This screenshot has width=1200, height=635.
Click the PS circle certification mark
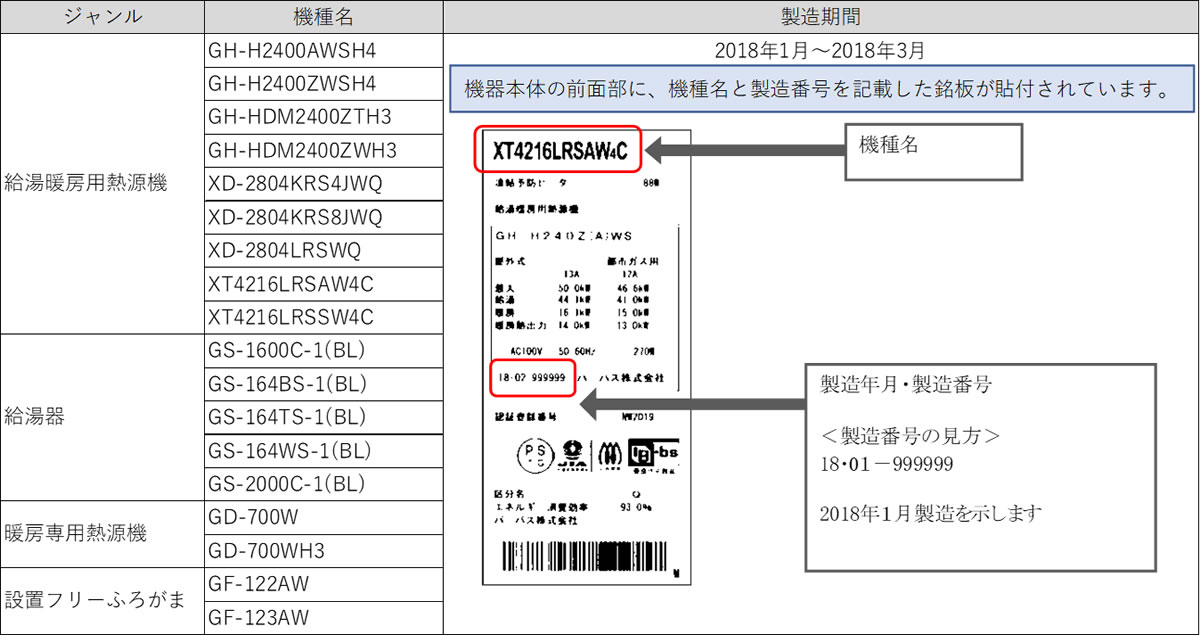533,455
